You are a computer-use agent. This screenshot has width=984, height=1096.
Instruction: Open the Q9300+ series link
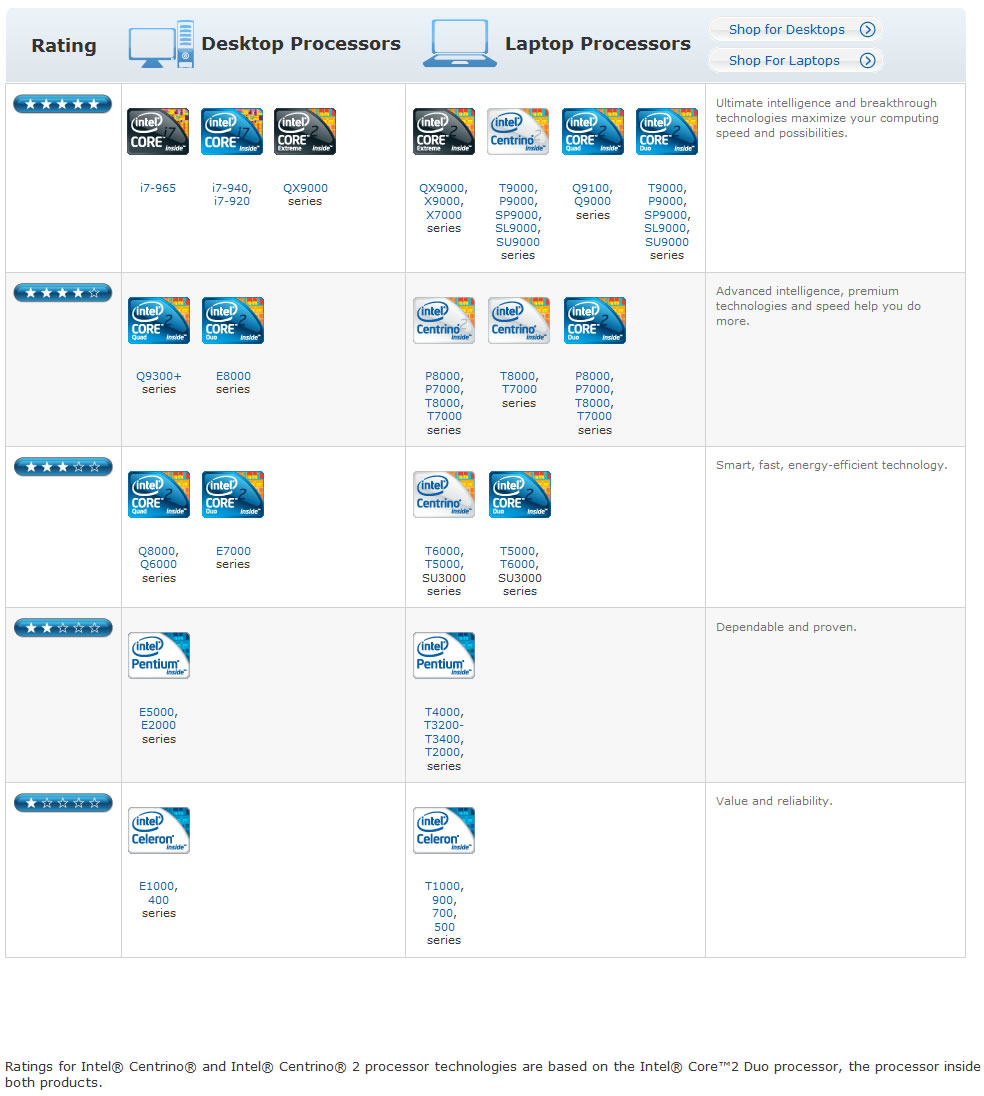pos(159,376)
